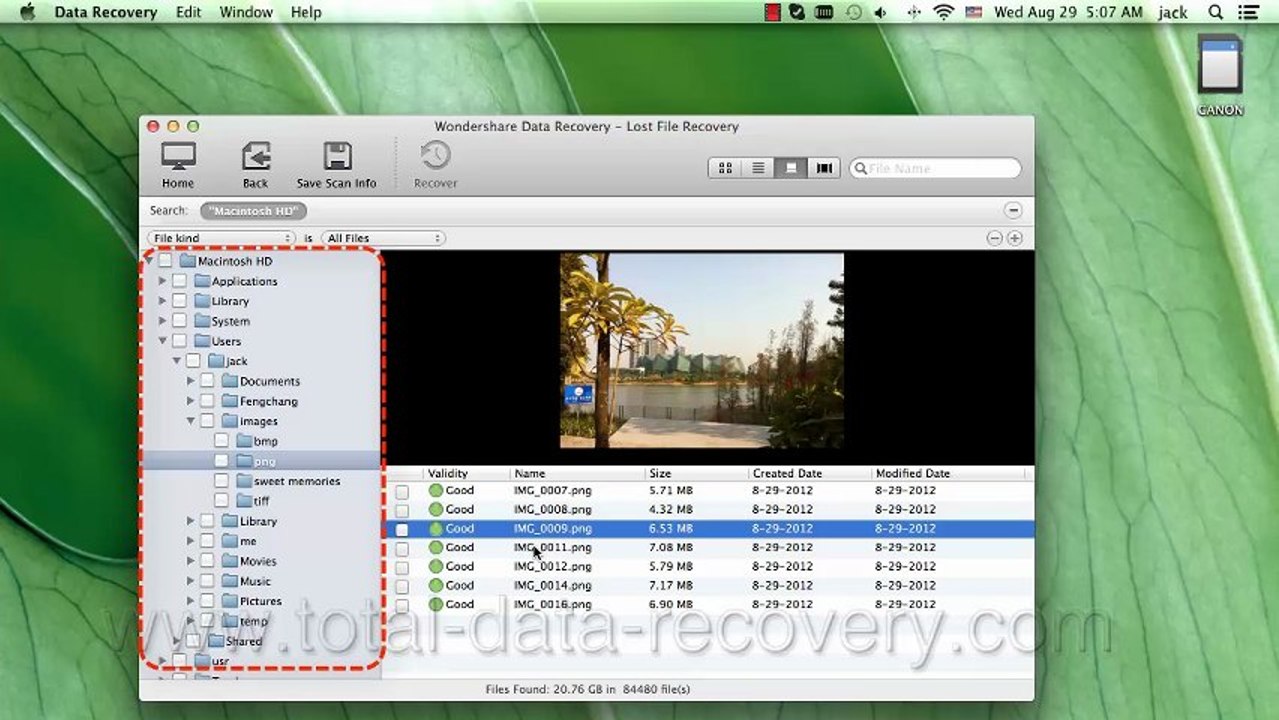Expand the System folder
Viewport: 1279px width, 720px height.
point(162,321)
